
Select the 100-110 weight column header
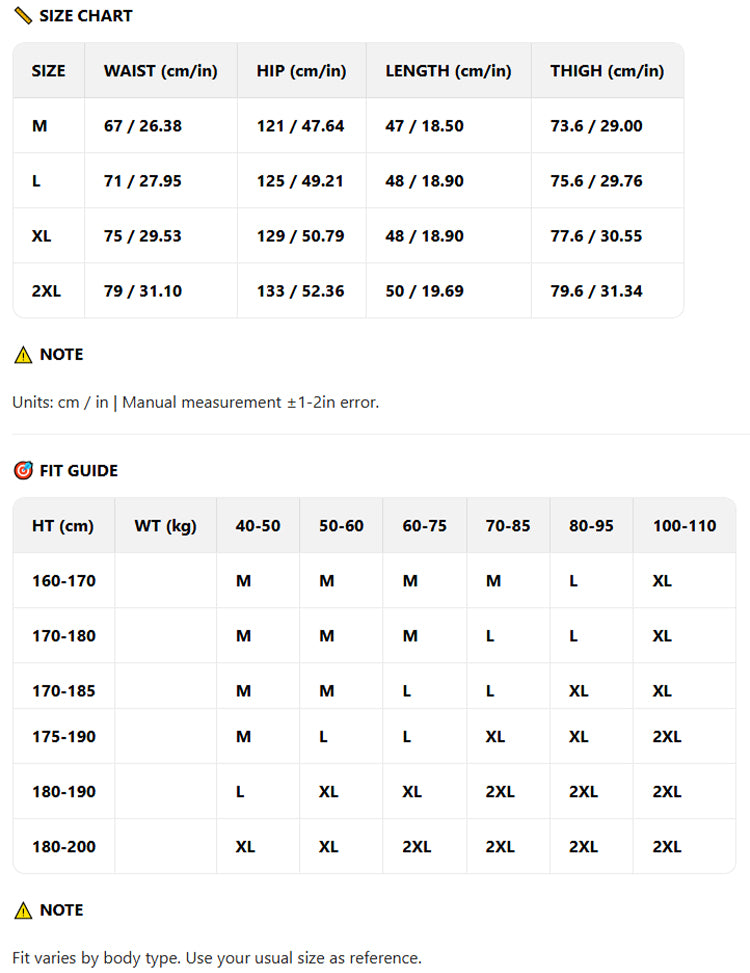684,526
